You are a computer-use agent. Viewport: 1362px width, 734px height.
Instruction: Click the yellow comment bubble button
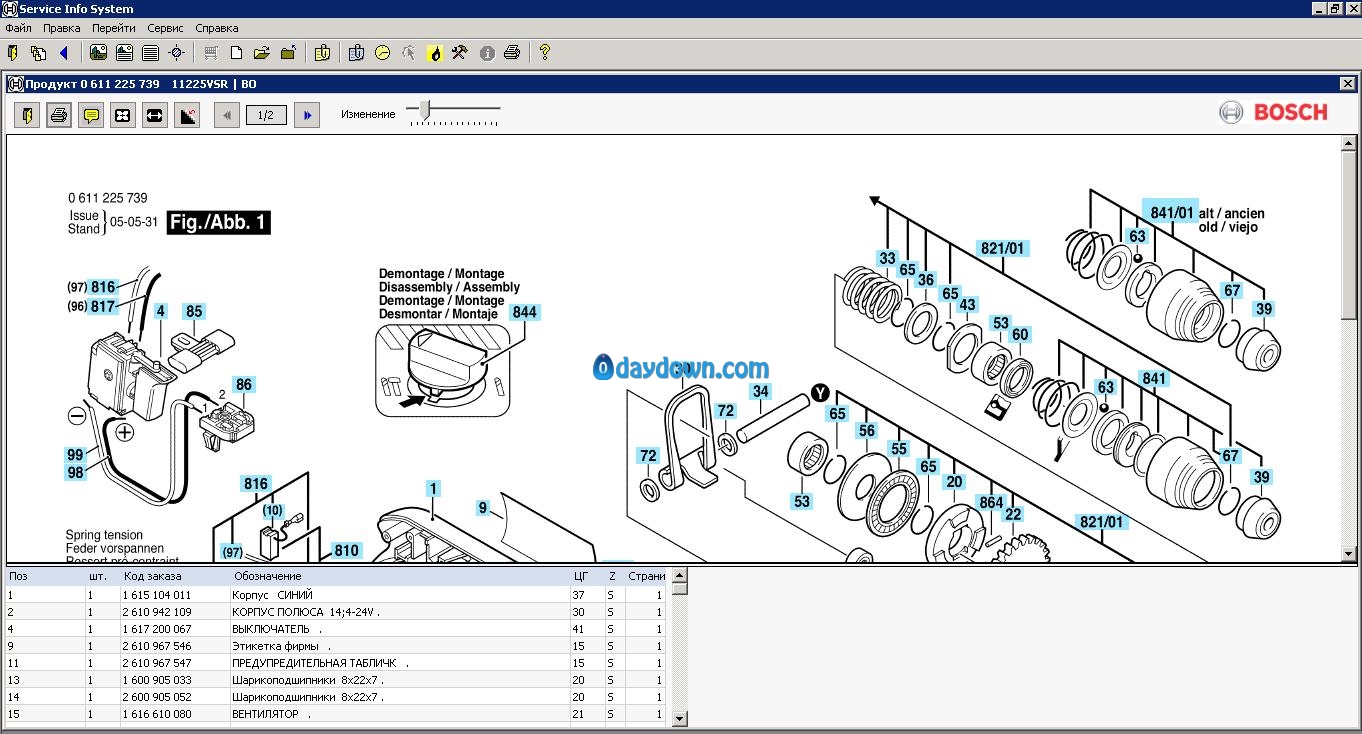click(x=91, y=116)
